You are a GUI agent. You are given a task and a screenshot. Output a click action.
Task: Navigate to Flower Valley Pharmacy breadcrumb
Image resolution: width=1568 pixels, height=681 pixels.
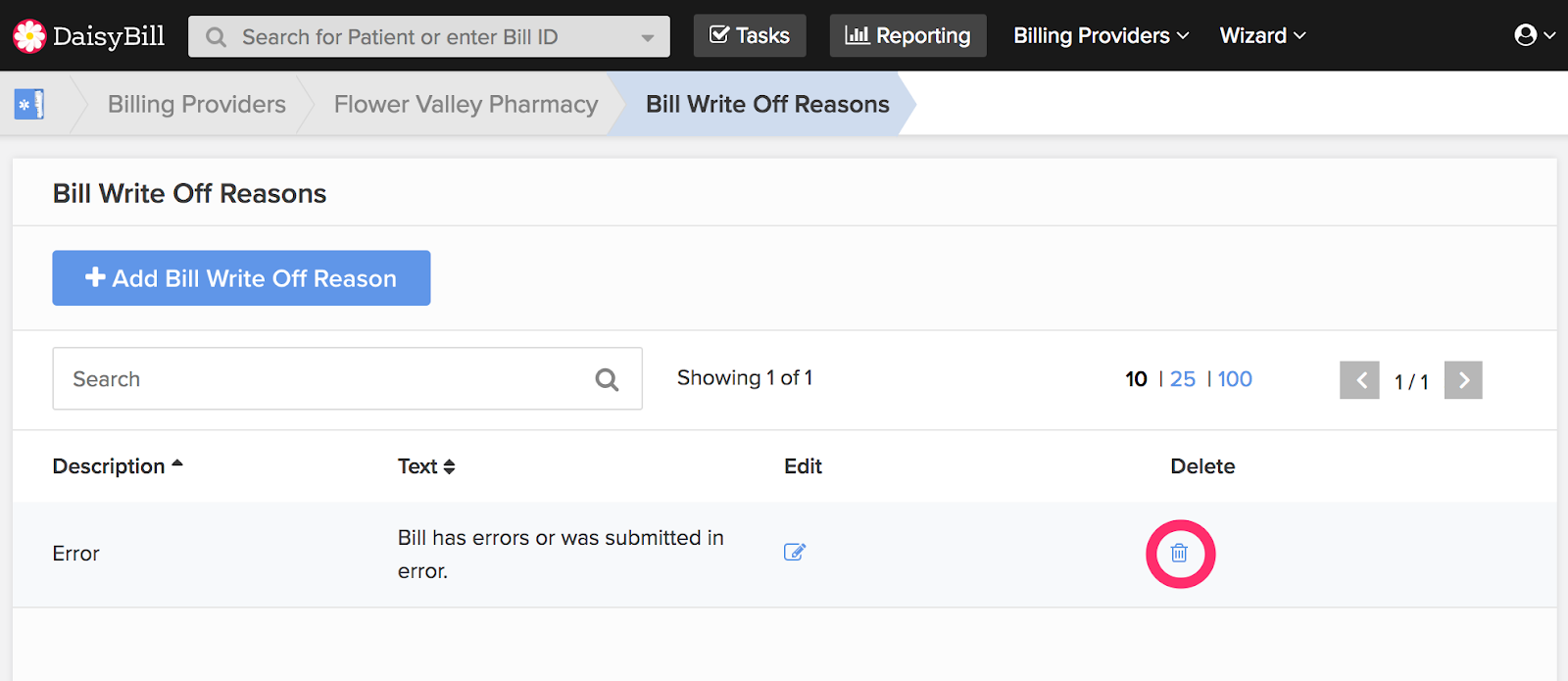click(465, 104)
